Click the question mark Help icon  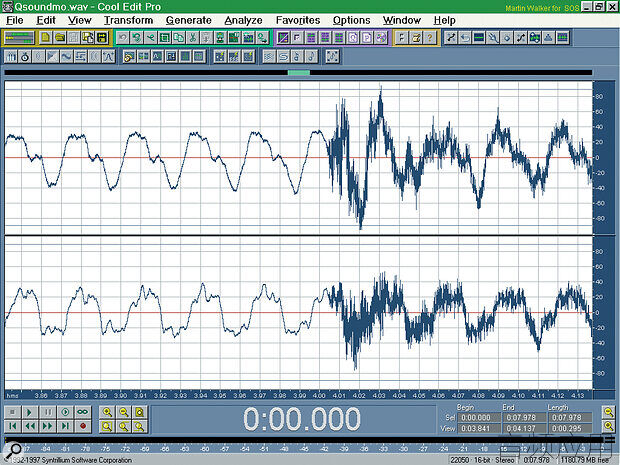click(429, 38)
